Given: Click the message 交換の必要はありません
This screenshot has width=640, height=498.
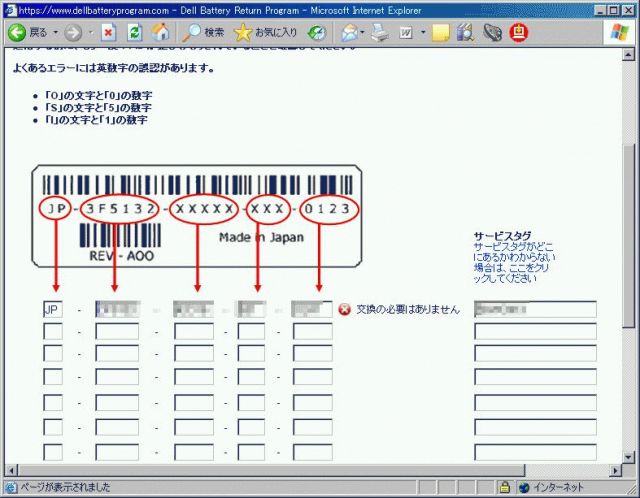Looking at the screenshot, I should 408,309.
